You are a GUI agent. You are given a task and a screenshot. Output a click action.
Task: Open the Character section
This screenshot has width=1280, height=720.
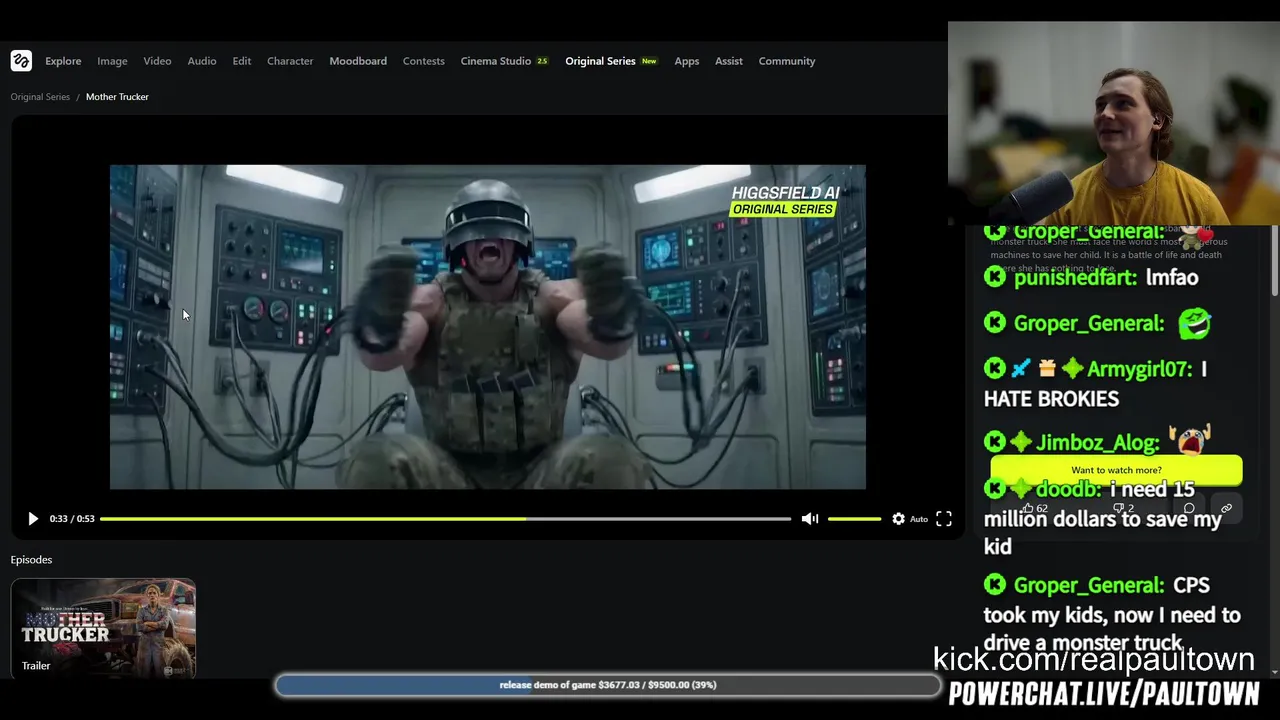tap(290, 61)
